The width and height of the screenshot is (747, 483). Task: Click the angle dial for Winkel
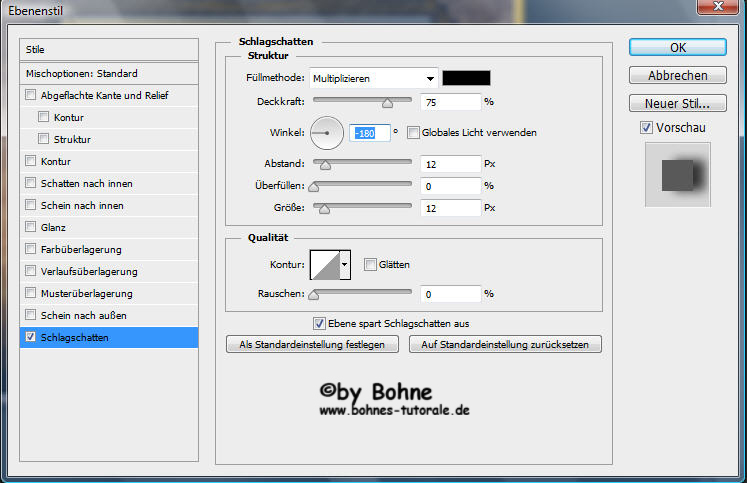[x=326, y=132]
